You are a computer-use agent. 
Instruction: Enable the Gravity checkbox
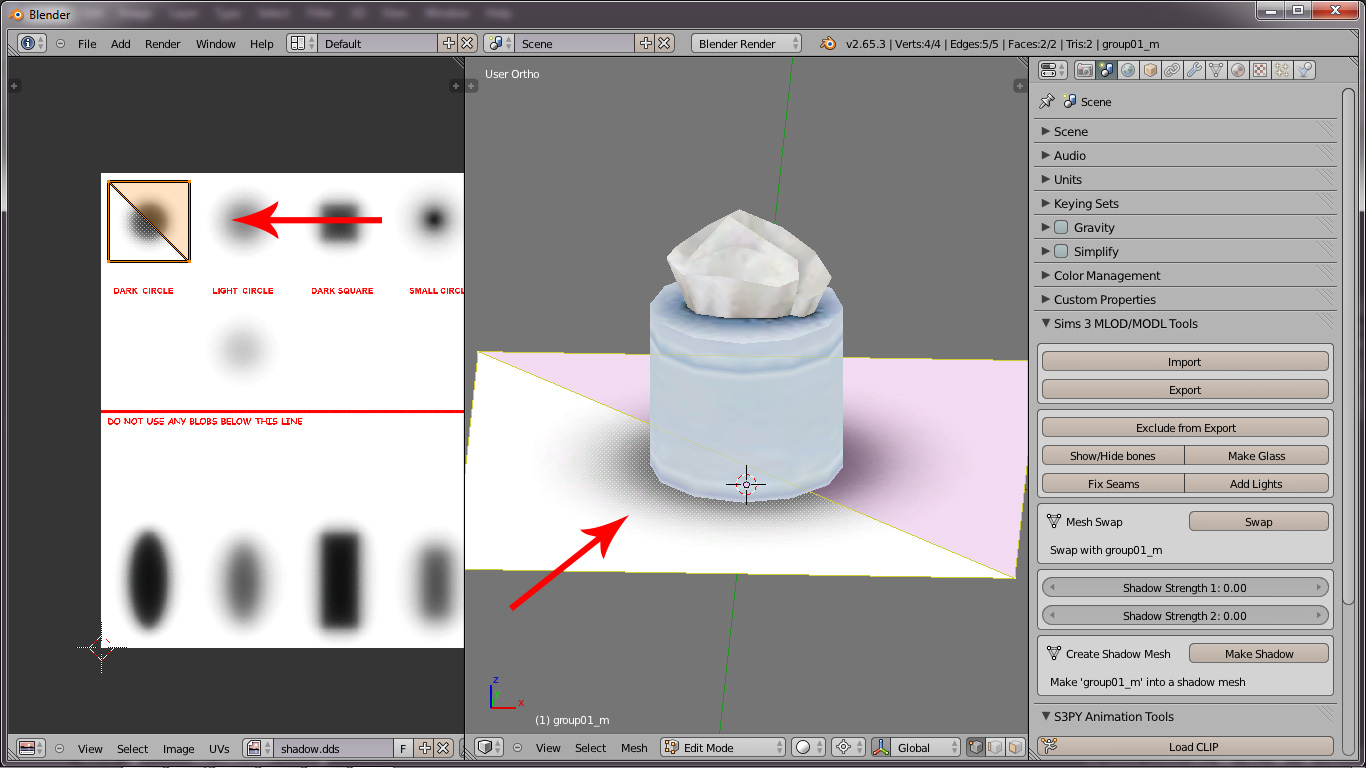1061,228
